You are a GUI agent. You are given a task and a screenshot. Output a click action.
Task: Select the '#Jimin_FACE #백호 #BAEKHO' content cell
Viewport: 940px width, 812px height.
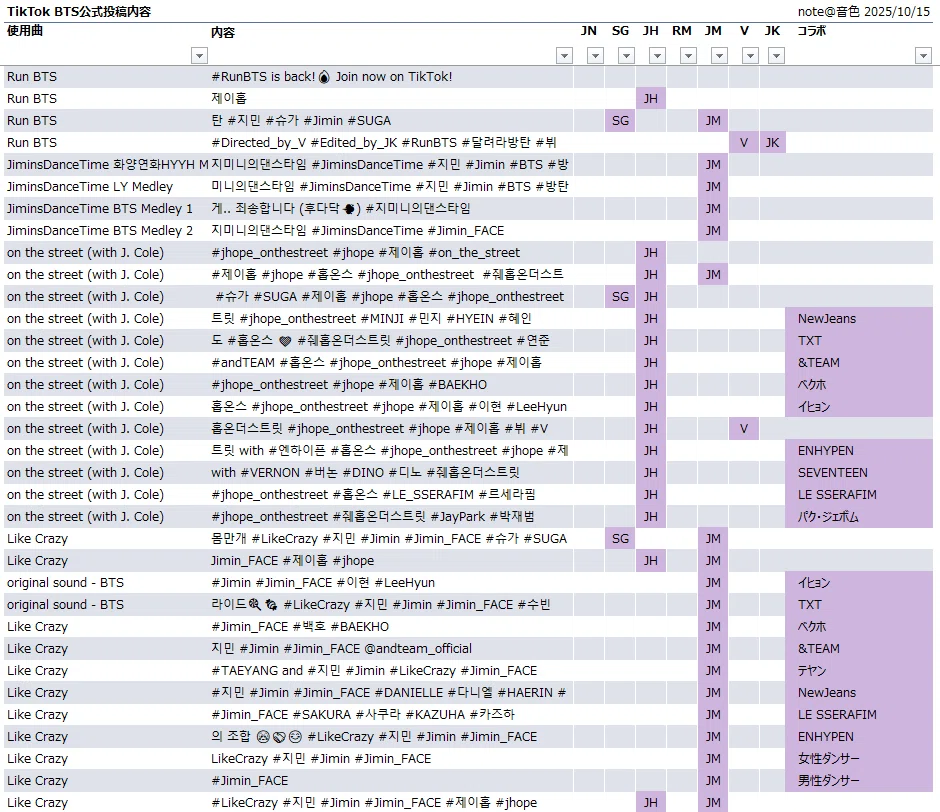point(391,627)
